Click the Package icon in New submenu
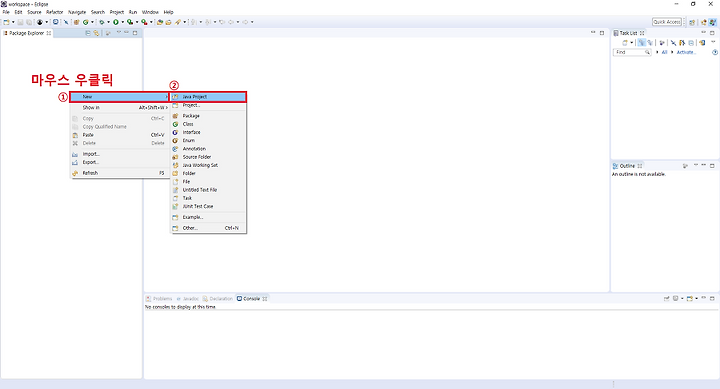This screenshot has height=389, width=720. pos(175,116)
